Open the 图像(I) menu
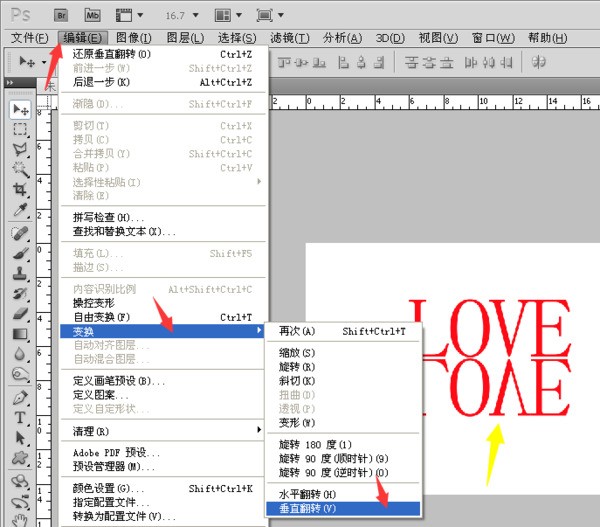600x527 pixels. pos(134,38)
